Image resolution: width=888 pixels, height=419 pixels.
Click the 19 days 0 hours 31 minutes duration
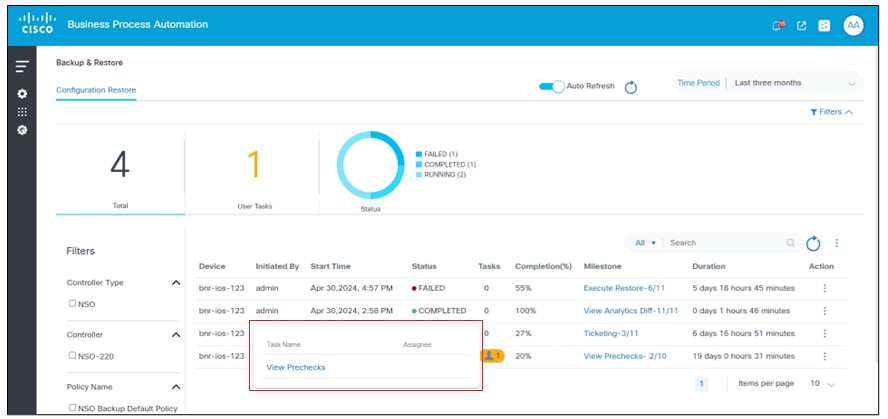point(746,356)
